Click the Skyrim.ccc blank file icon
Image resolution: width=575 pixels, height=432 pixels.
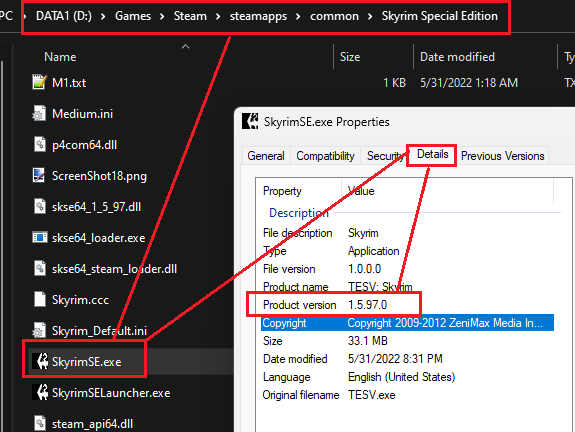coord(39,300)
